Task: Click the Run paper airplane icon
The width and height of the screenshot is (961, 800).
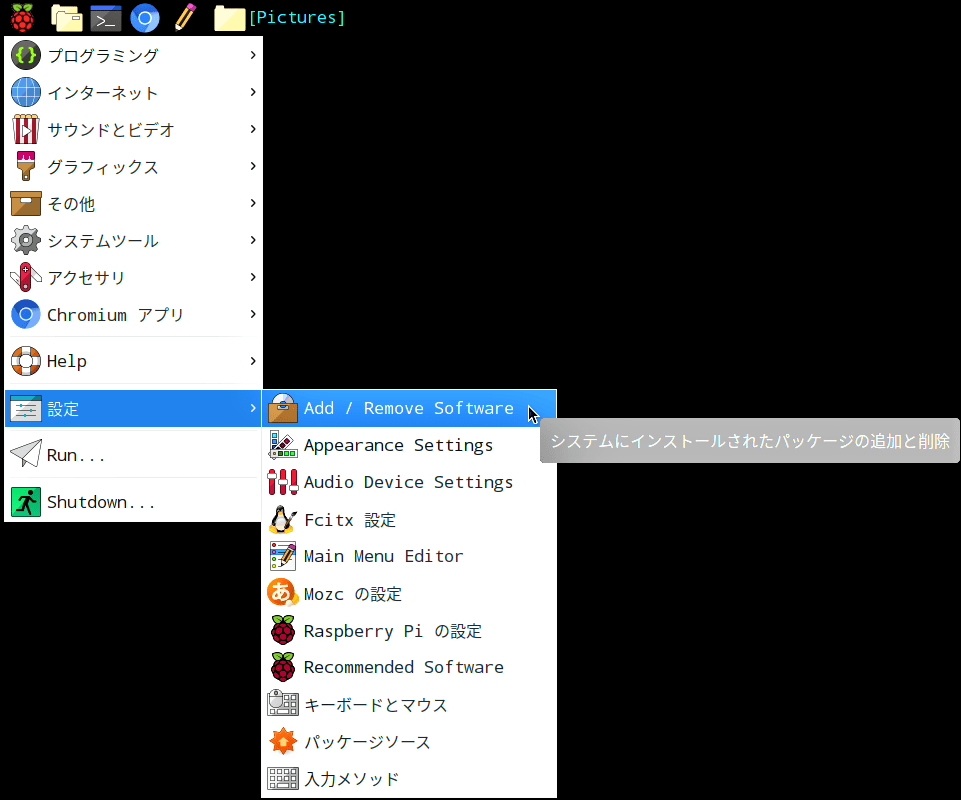Action: [26, 454]
